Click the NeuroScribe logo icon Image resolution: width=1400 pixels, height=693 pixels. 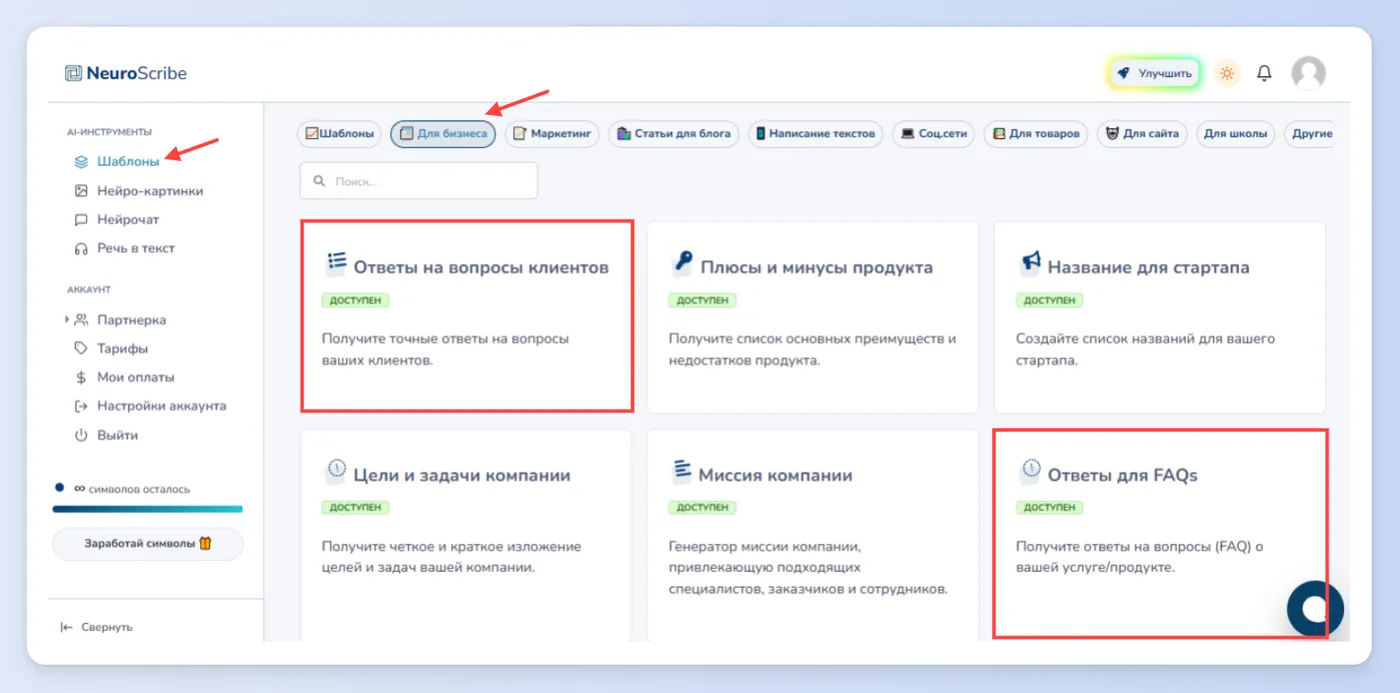pyautogui.click(x=73, y=73)
